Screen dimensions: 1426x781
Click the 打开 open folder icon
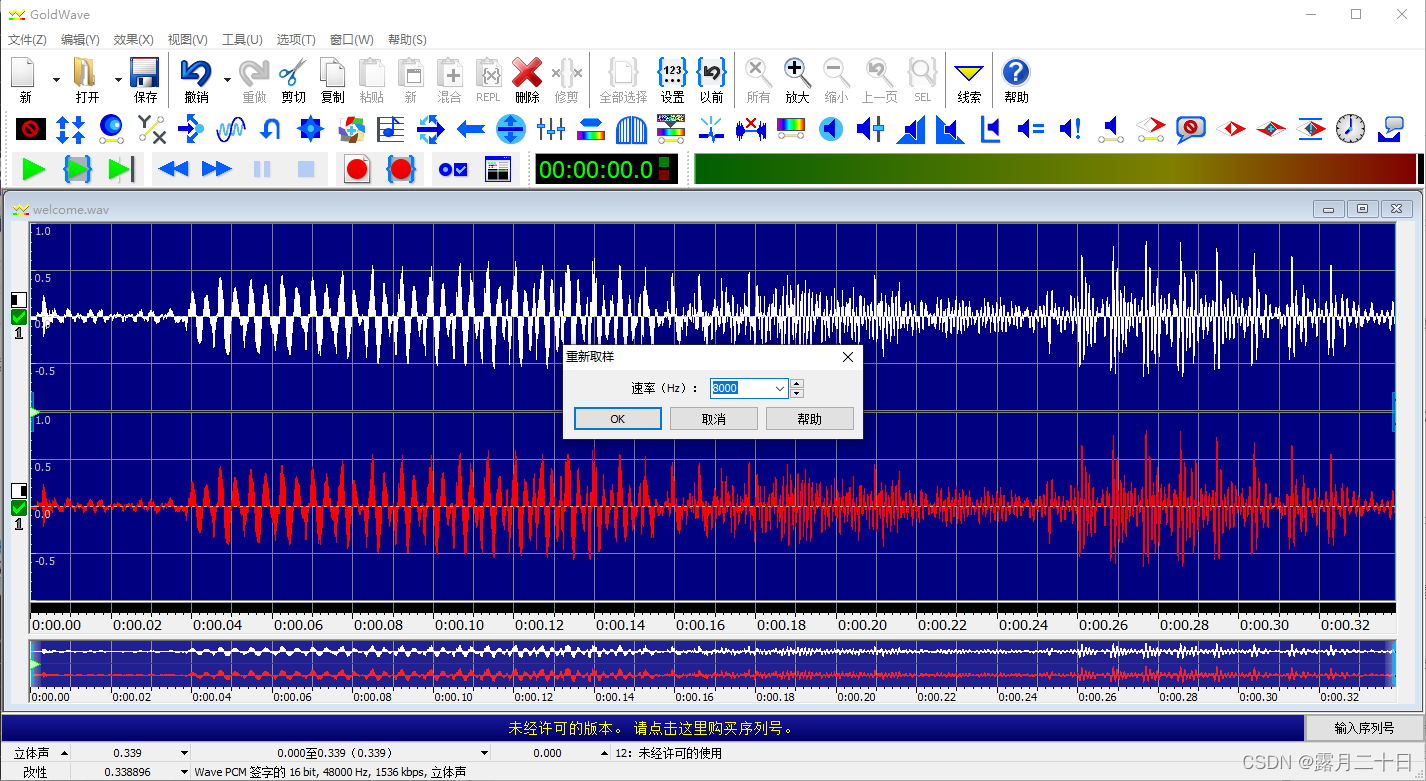click(x=85, y=73)
